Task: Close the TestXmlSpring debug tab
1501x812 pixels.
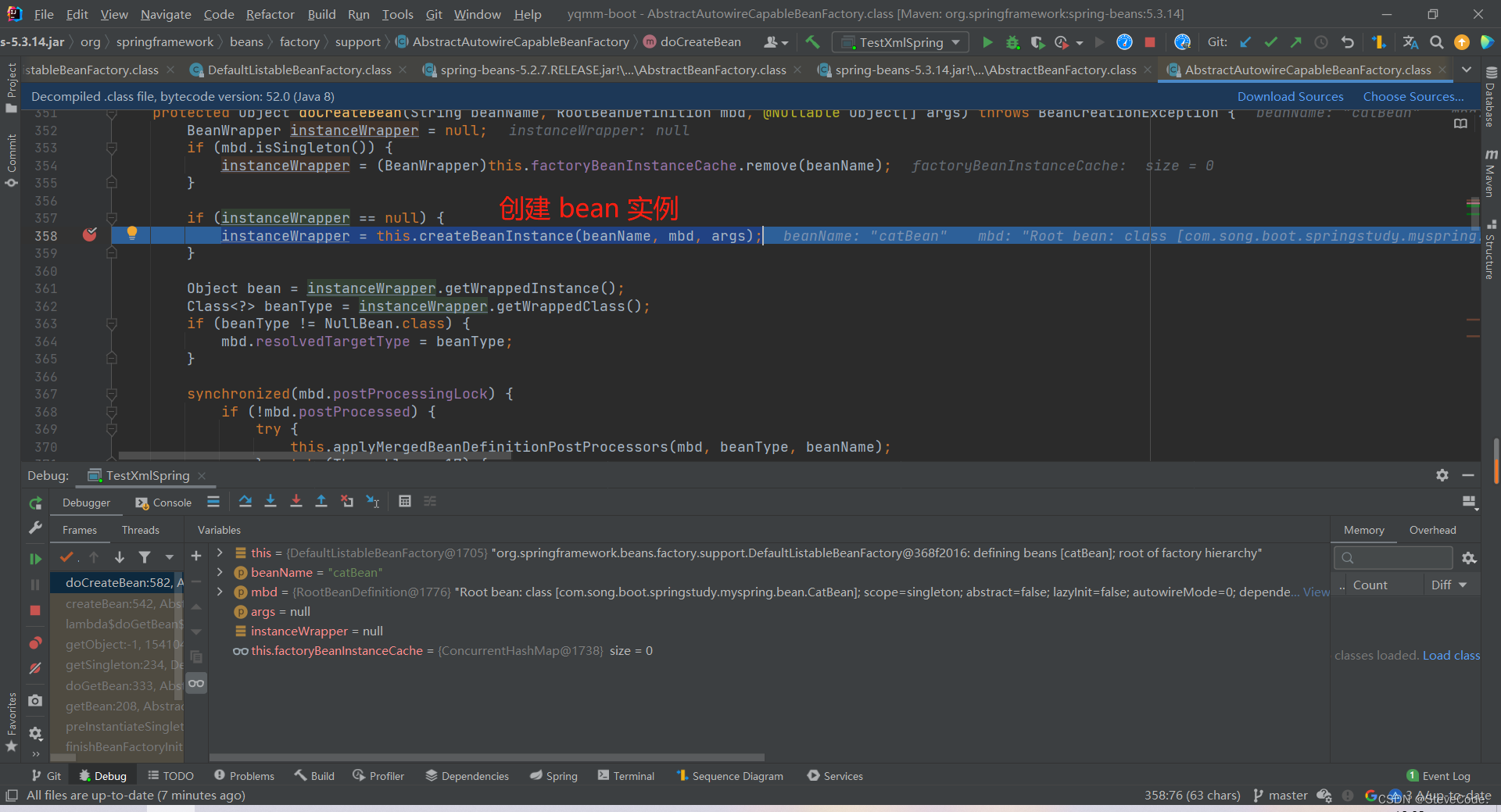Action: coord(202,476)
